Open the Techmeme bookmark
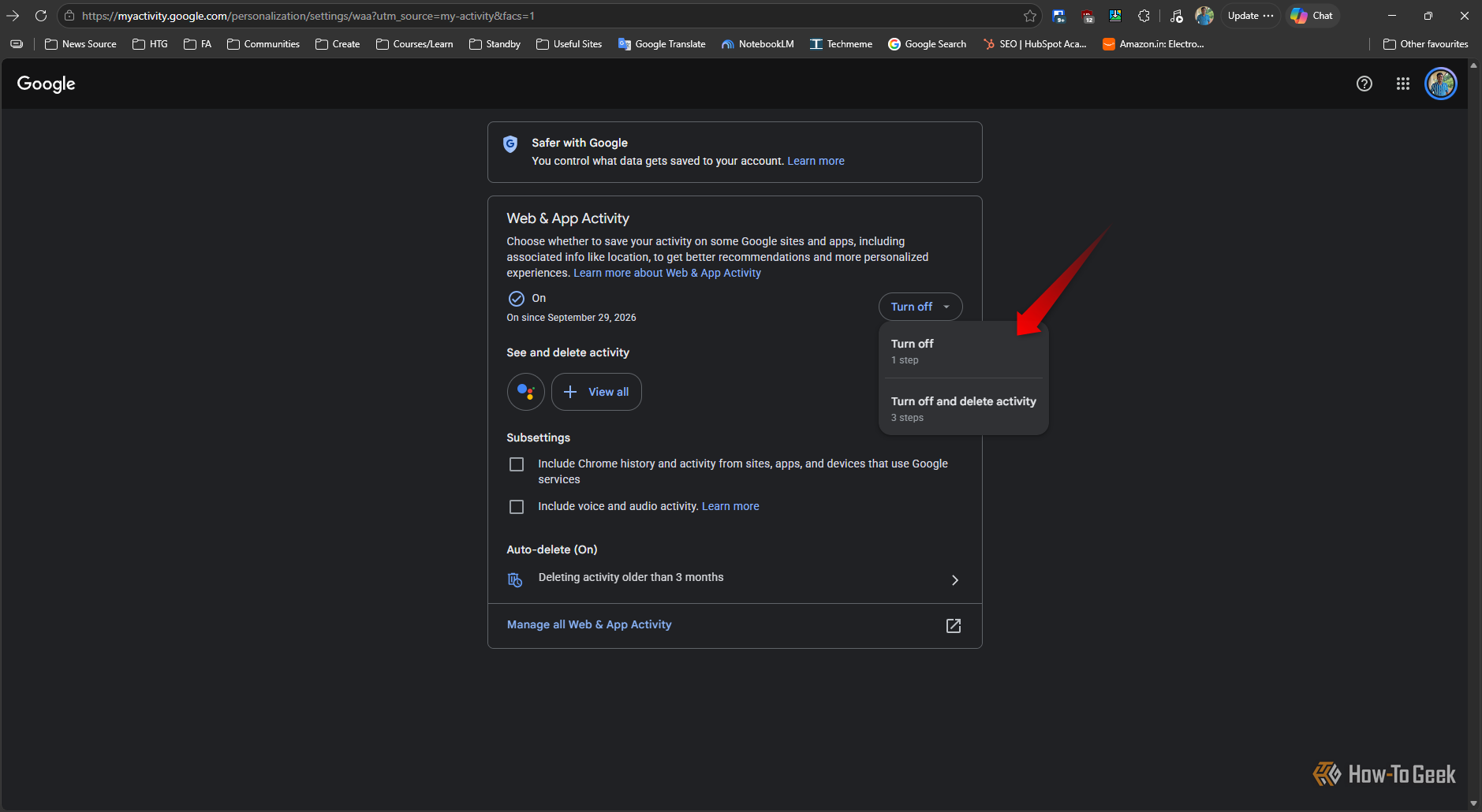1482x812 pixels. 841,44
